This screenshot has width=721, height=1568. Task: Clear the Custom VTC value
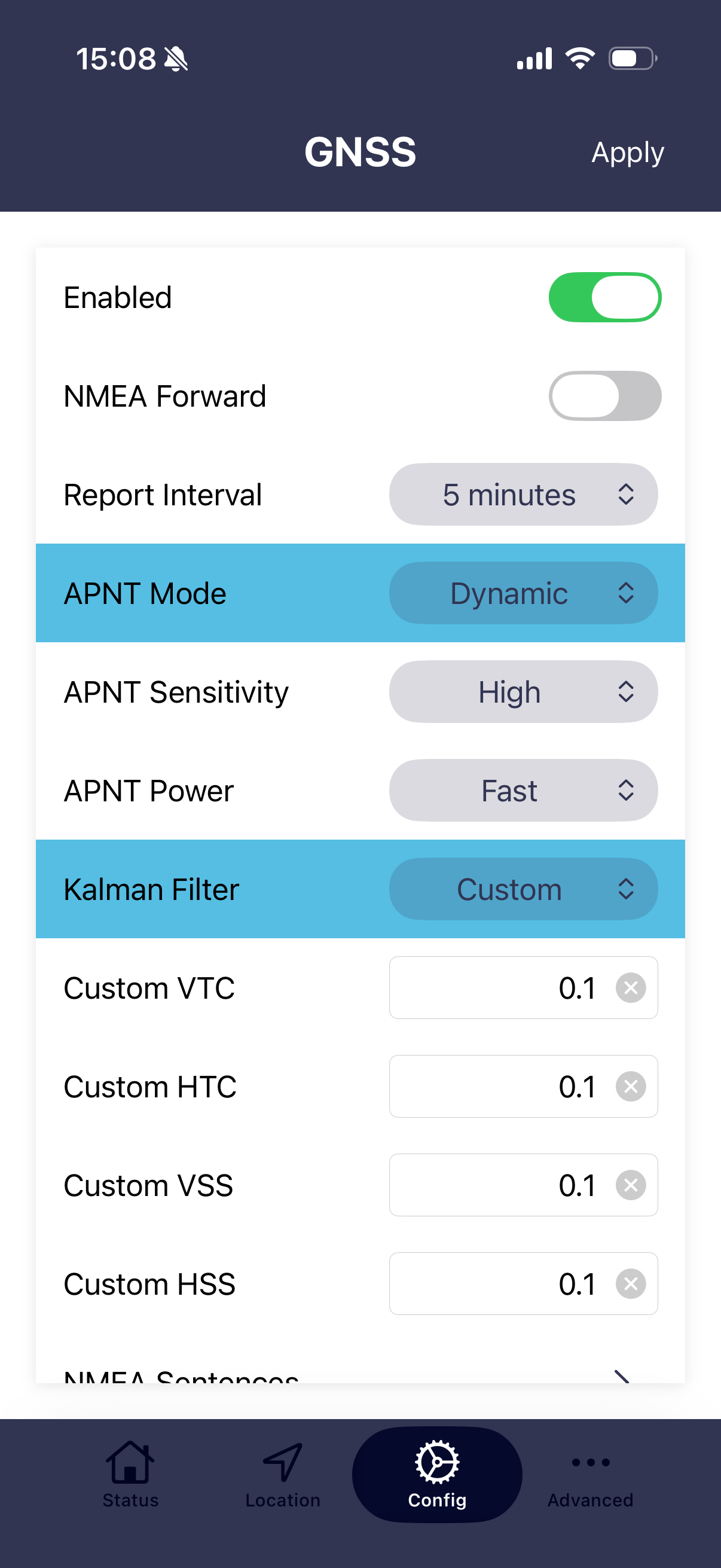pyautogui.click(x=630, y=987)
